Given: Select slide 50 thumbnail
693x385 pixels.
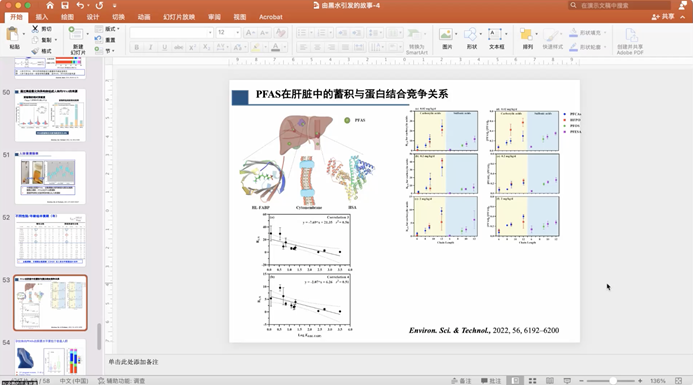Looking at the screenshot, I should [x=50, y=115].
